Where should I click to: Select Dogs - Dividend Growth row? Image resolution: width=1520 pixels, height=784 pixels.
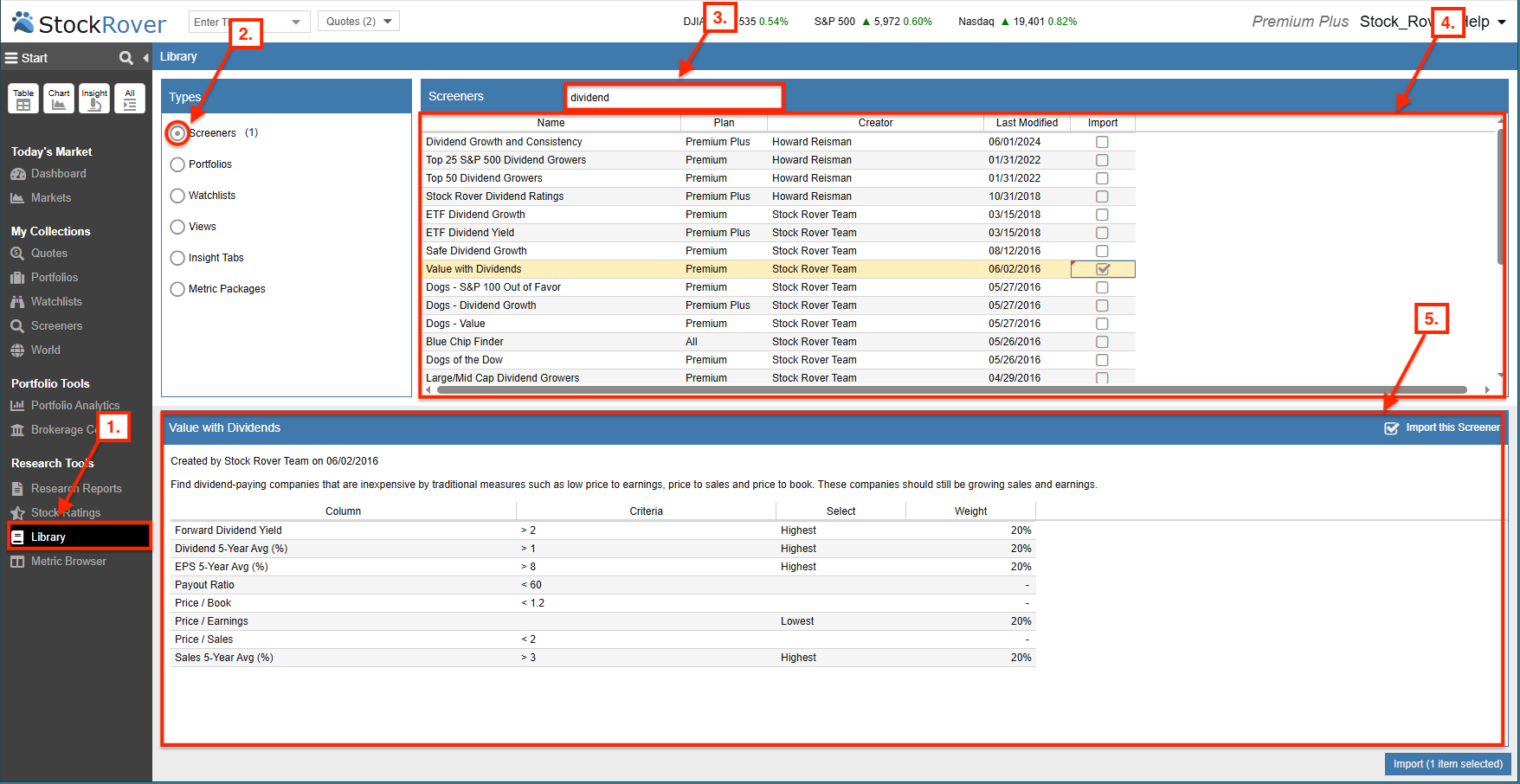tap(777, 305)
